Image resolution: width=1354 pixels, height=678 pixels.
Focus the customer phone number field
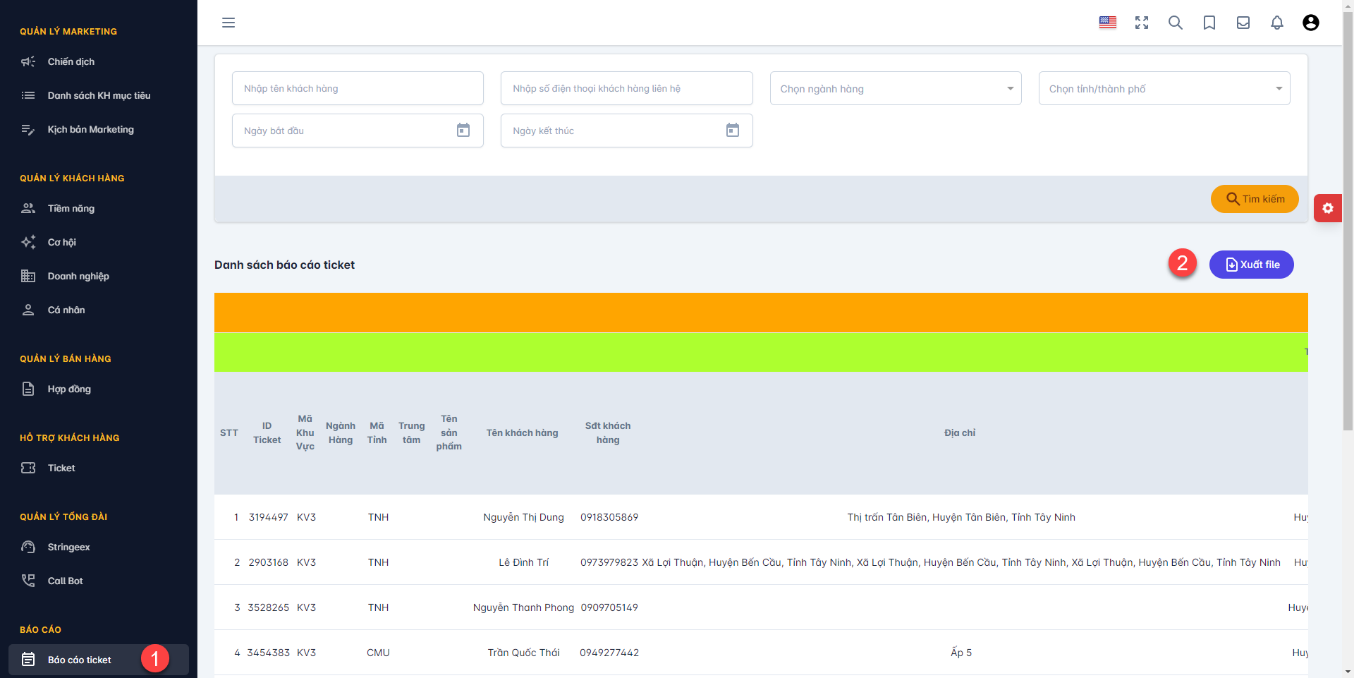pos(627,88)
